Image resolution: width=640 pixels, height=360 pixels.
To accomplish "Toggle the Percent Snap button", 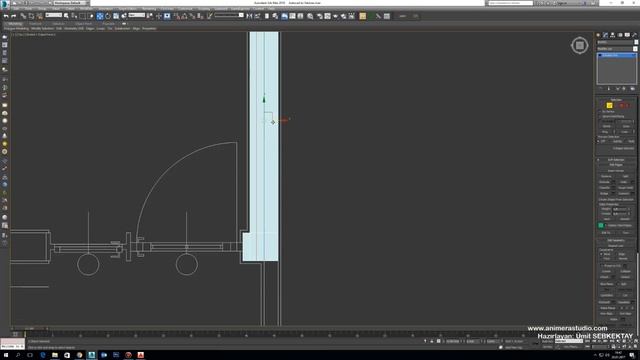I will 192,16.
